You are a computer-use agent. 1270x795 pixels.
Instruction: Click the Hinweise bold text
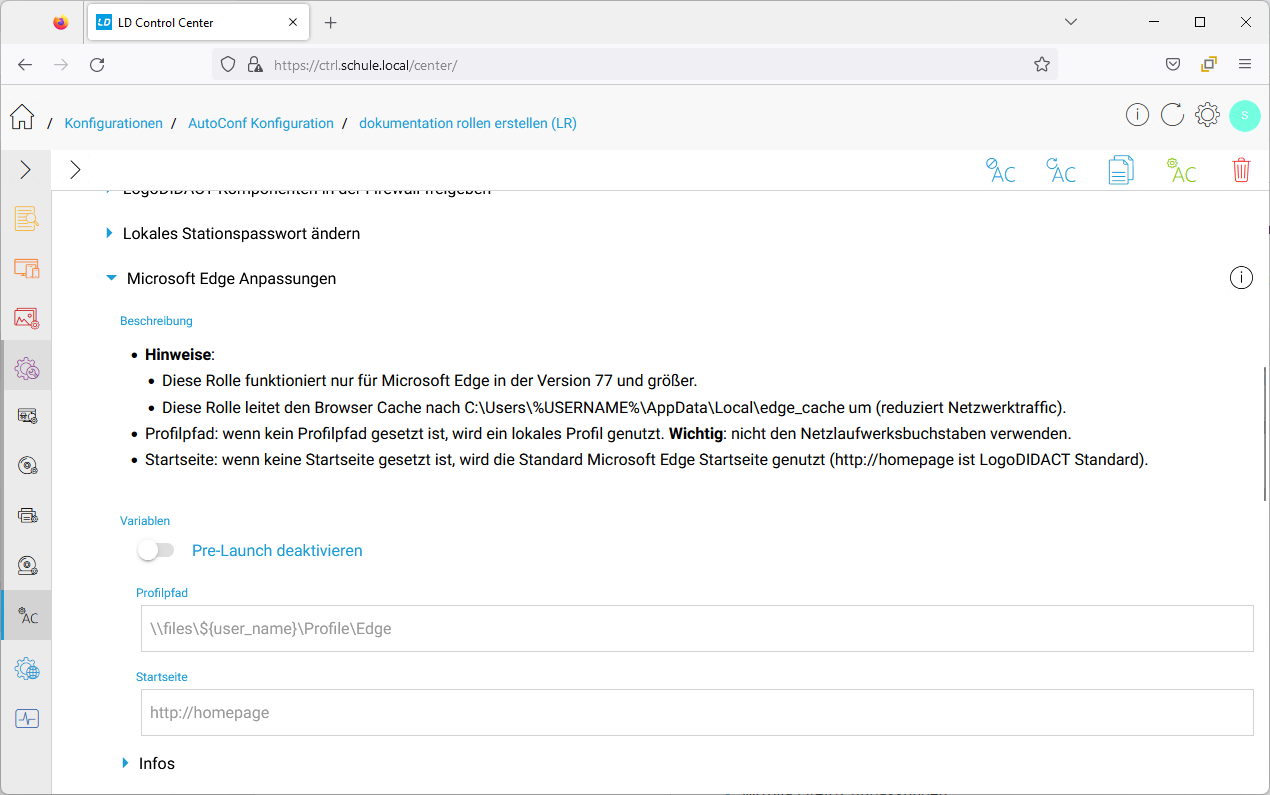pyautogui.click(x=179, y=354)
